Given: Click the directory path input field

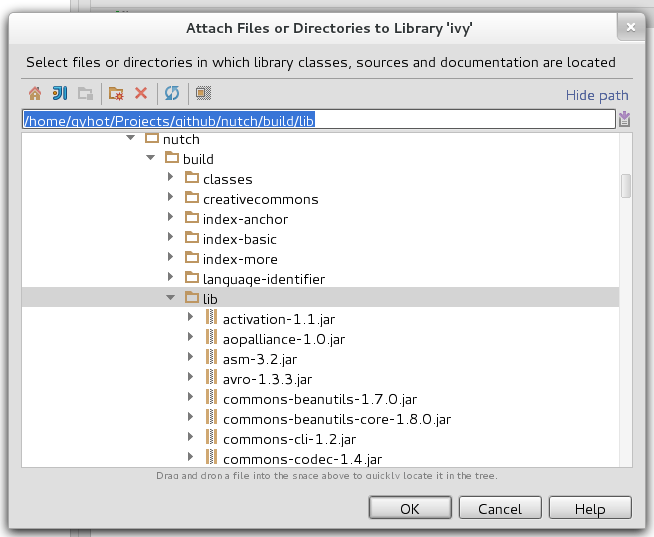Looking at the screenshot, I should [319, 119].
